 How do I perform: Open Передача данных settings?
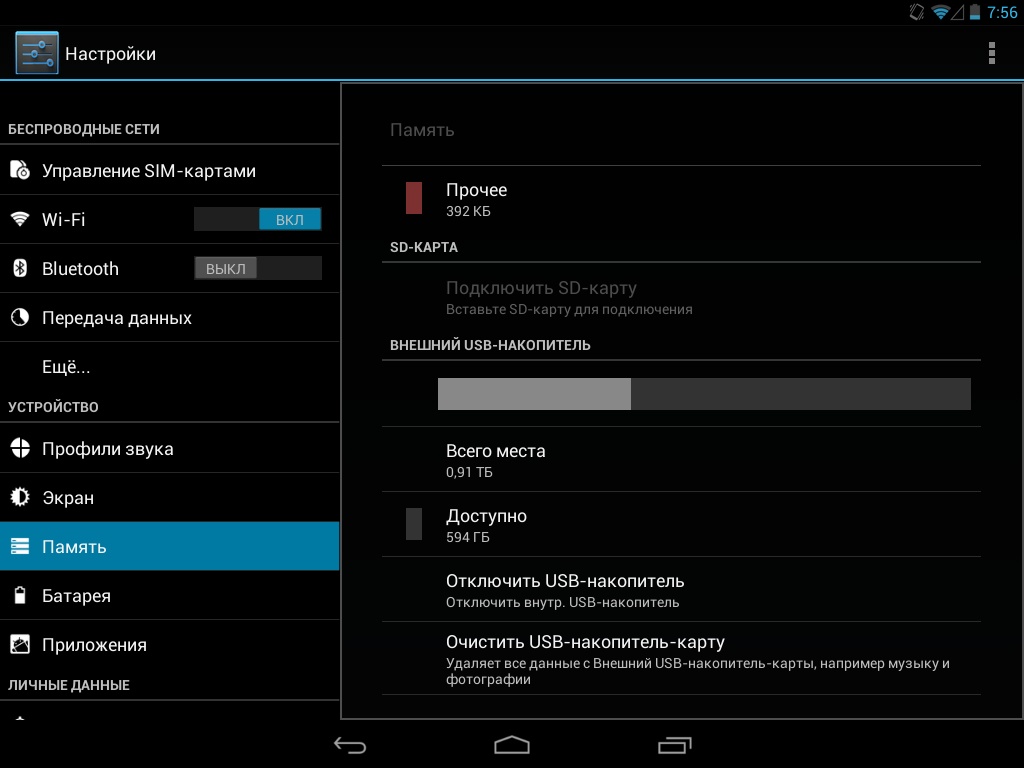click(117, 318)
